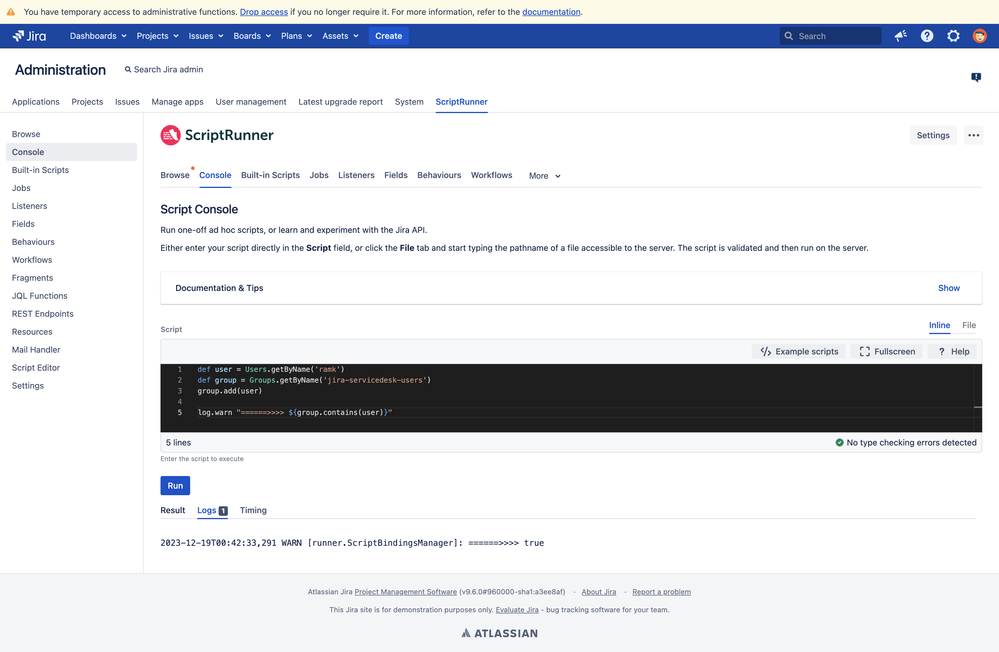The height and width of the screenshot is (652, 999).
Task: Expand the Projects dropdown in top nav
Action: 157,36
